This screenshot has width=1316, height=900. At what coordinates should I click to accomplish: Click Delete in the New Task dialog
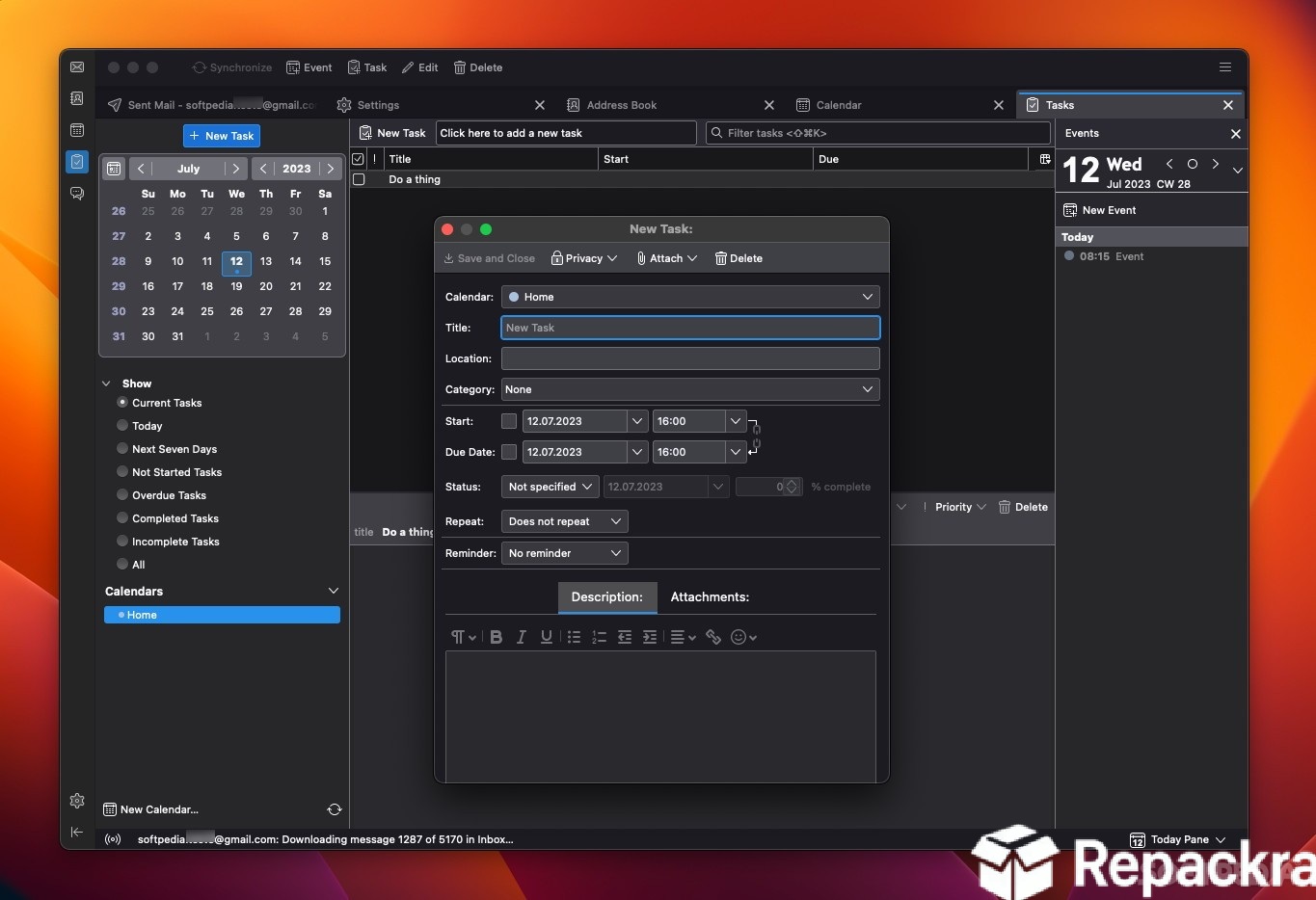tap(739, 258)
